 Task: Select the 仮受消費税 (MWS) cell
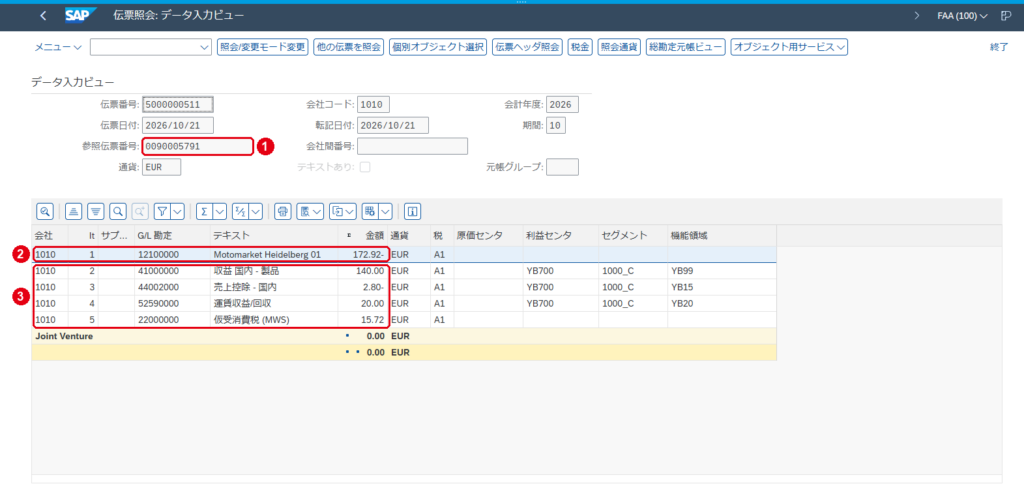(x=273, y=319)
